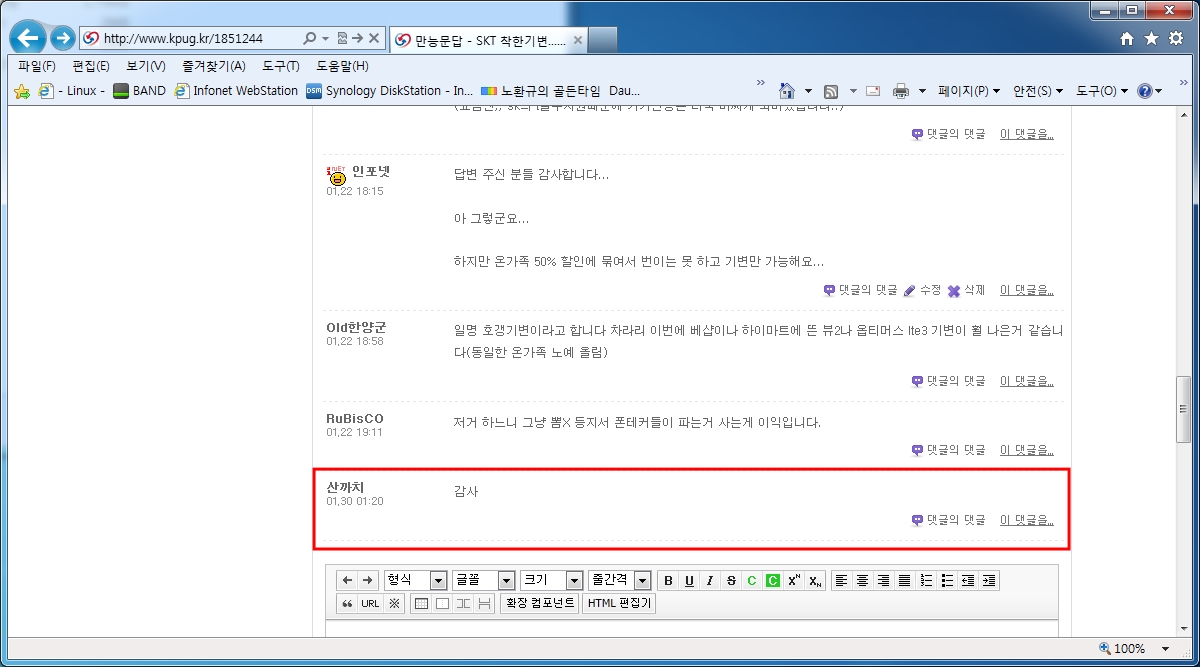Go forward with browser forward arrow
Image resolution: width=1200 pixels, height=667 pixels.
[x=62, y=39]
